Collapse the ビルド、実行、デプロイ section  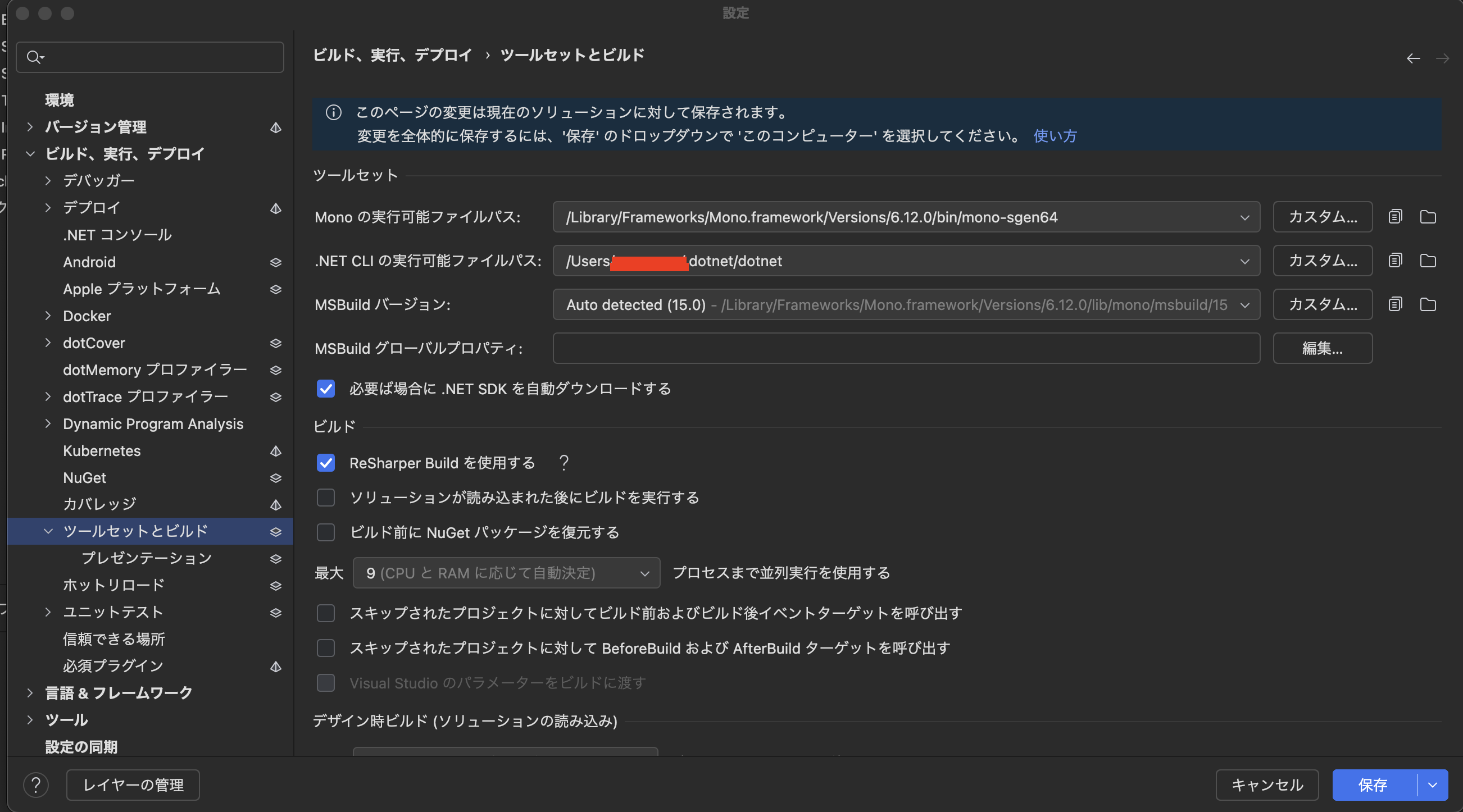30,154
